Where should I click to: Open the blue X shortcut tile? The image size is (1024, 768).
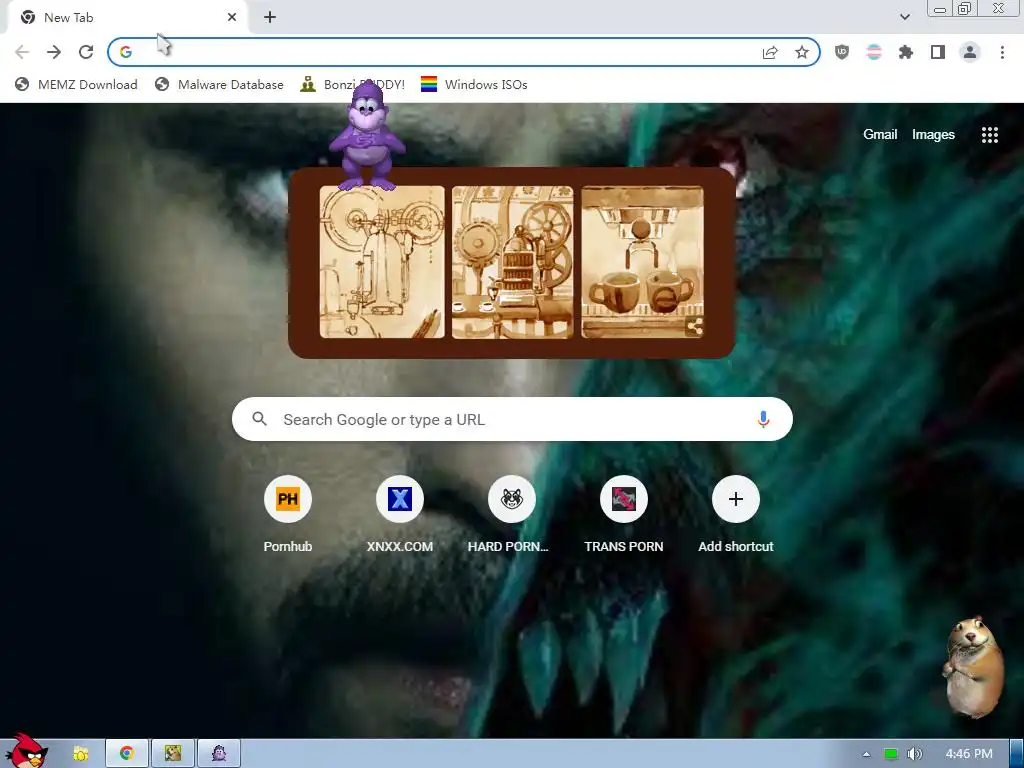[400, 499]
